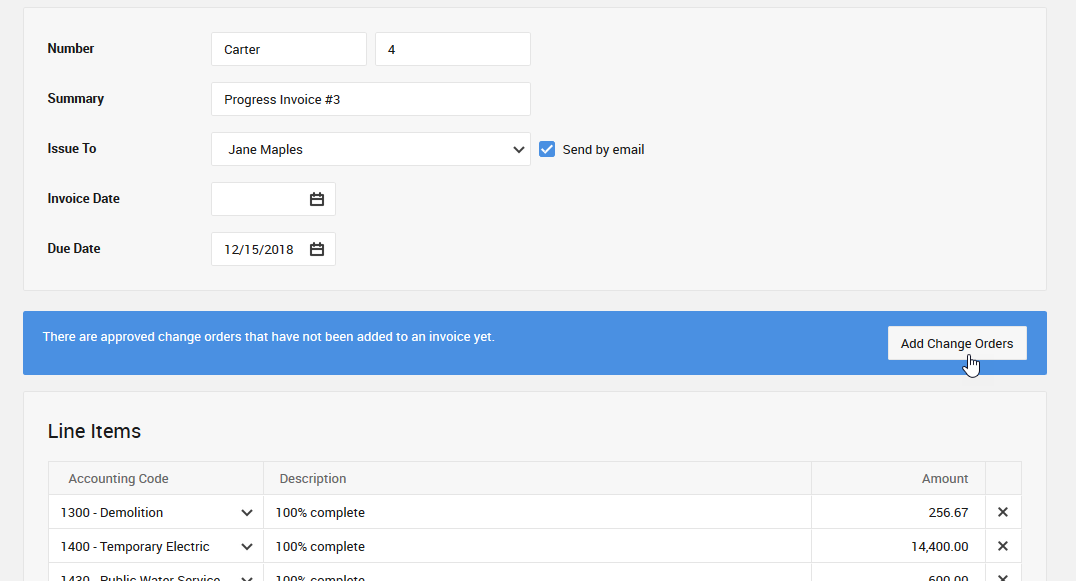The image size is (1076, 581).
Task: Remove the Public Water Service line item
Action: (1003, 576)
